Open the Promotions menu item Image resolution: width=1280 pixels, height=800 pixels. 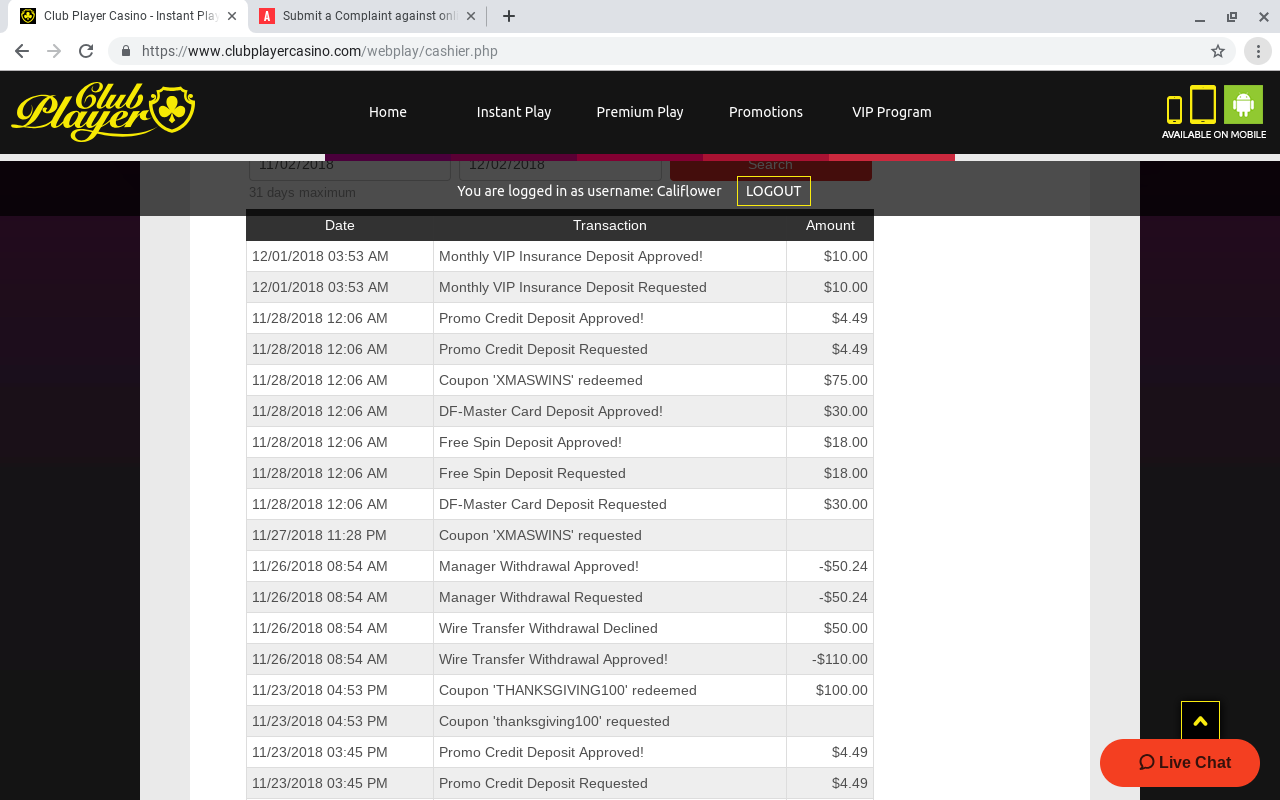point(766,112)
